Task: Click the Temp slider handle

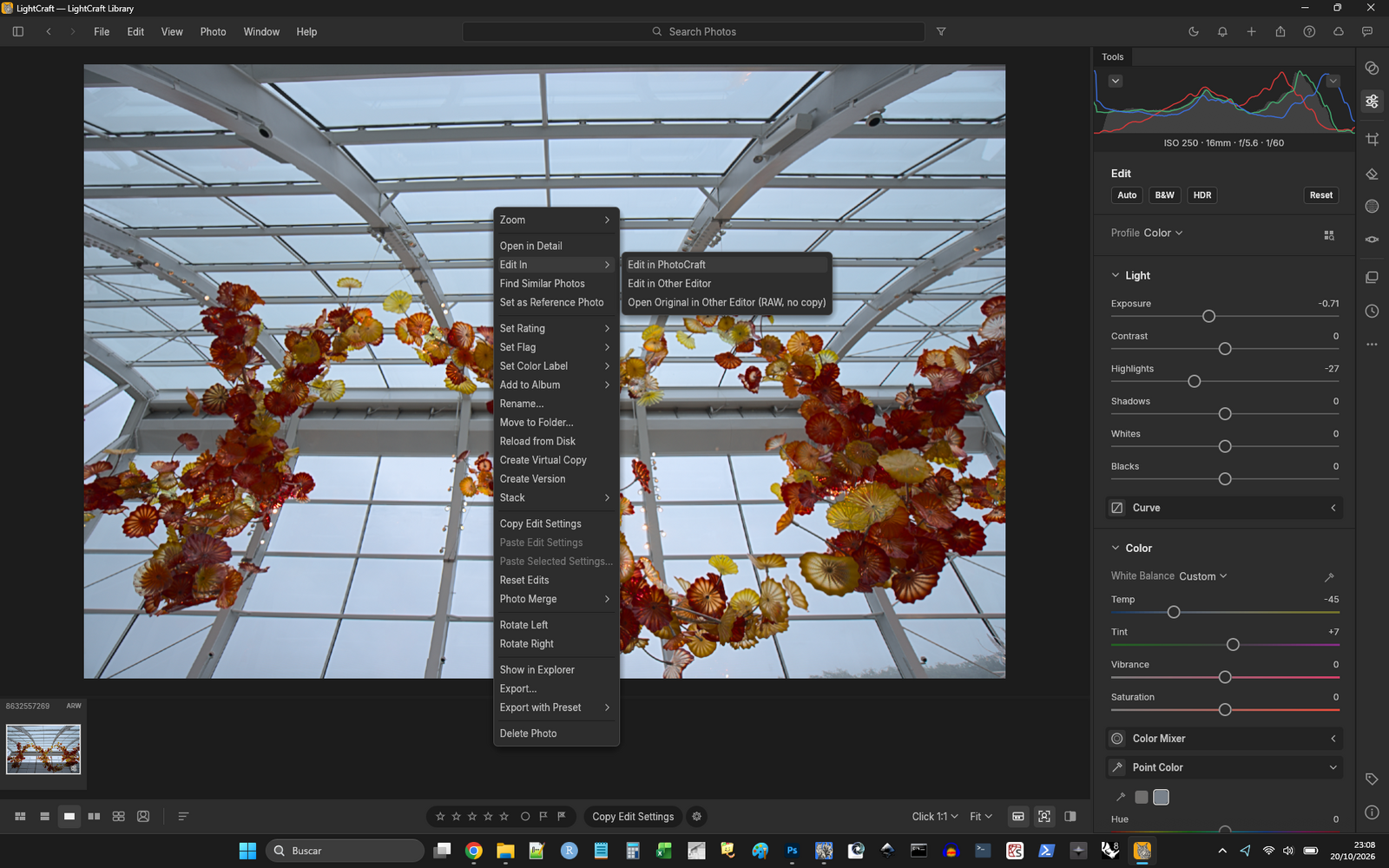Action: 1174,612
